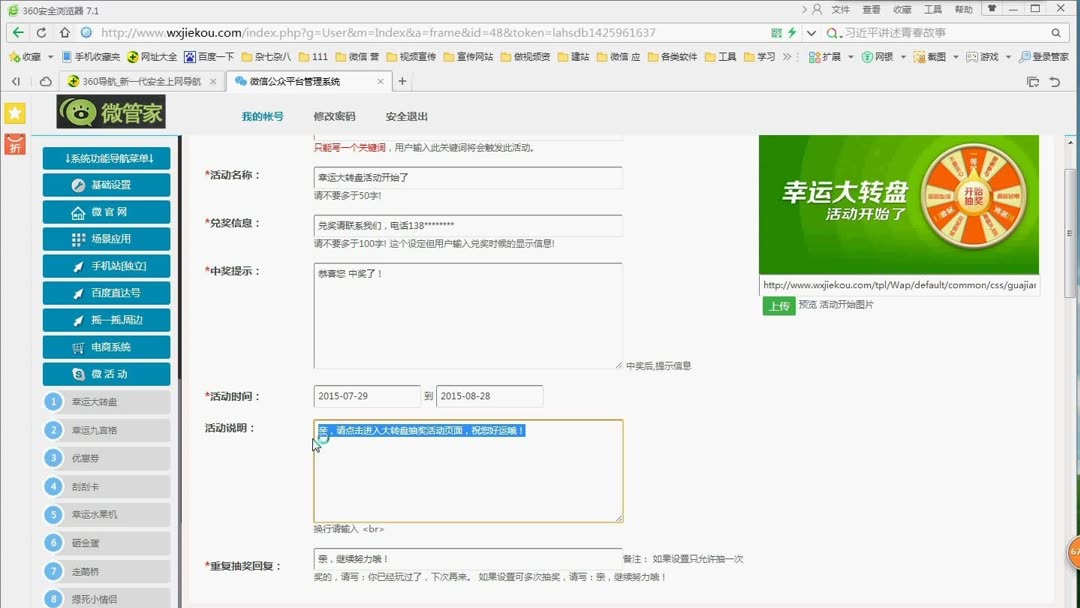Image resolution: width=1080 pixels, height=608 pixels.
Task: Switch to the 我的帐号 tab
Action: point(262,116)
